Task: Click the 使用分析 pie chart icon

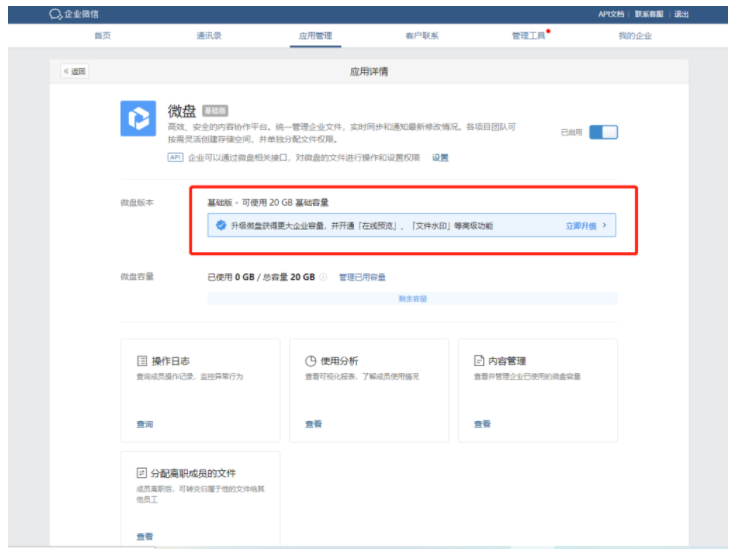Action: pos(311,361)
